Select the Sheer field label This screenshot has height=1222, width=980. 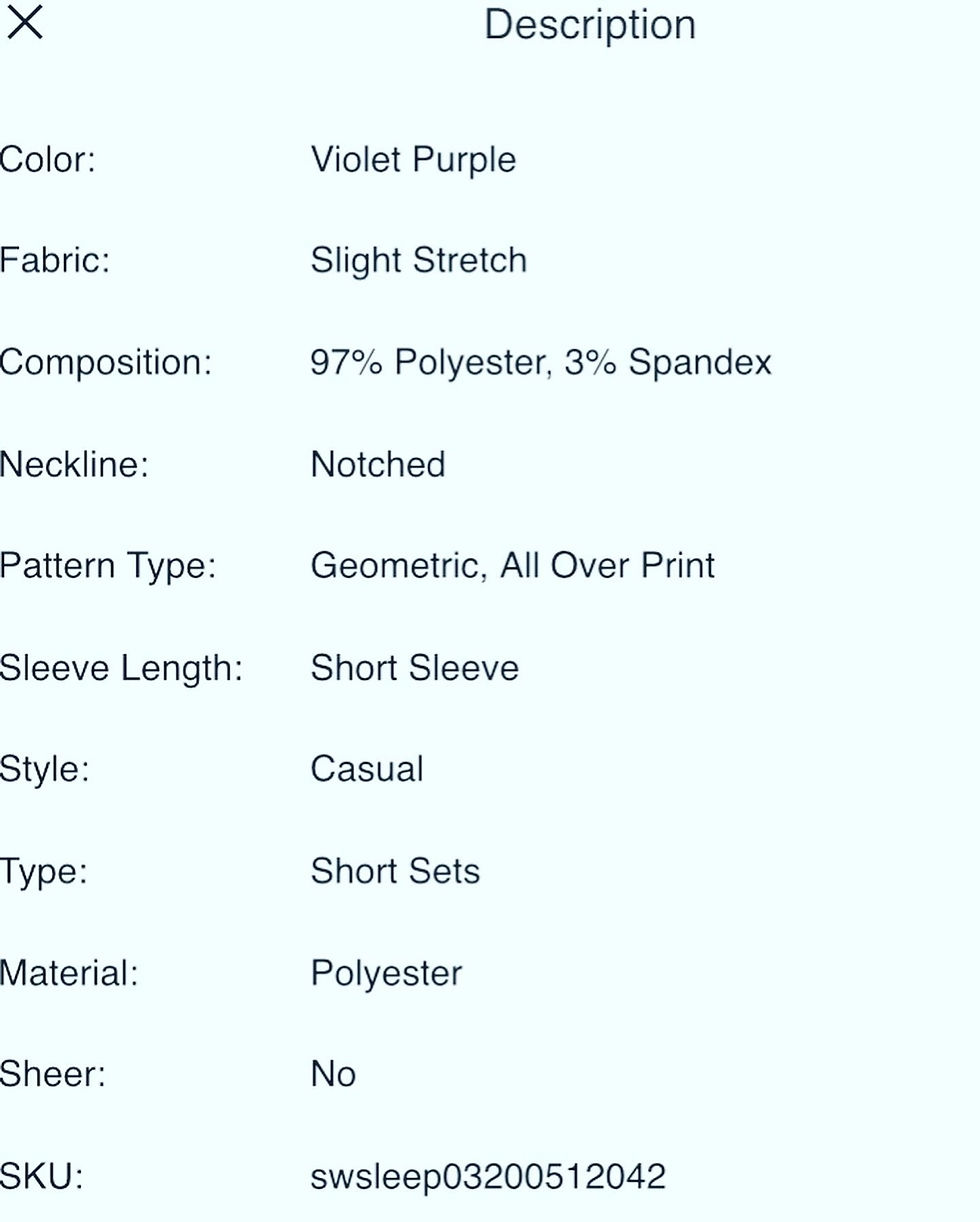52,1074
